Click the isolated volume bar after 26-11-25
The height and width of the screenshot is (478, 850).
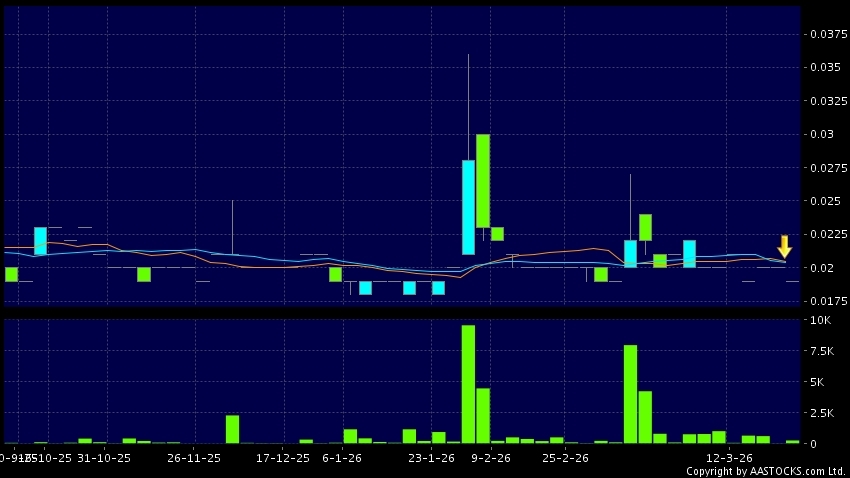click(232, 429)
